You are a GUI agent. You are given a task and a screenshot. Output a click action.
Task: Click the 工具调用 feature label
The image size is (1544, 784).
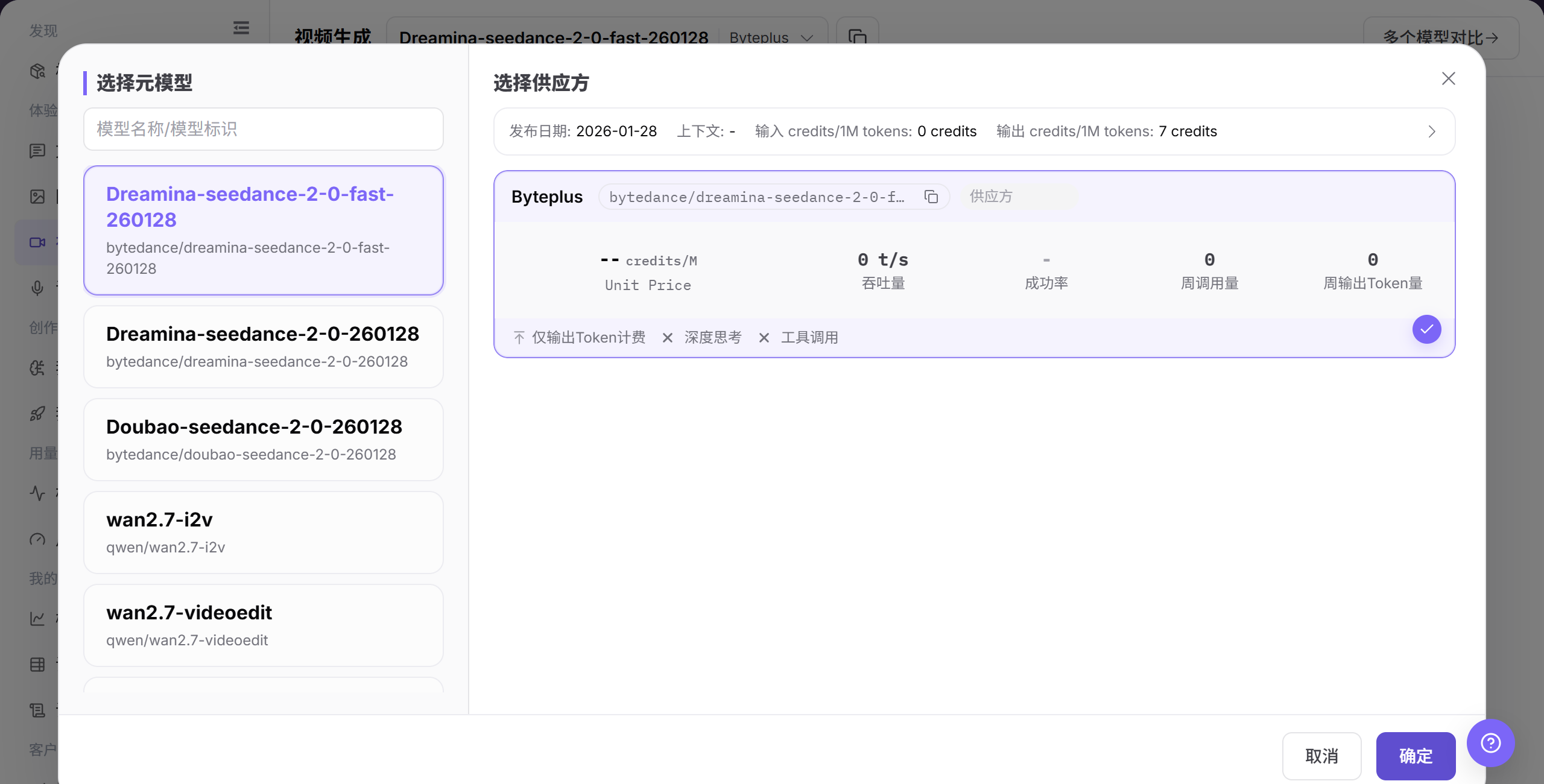point(809,337)
